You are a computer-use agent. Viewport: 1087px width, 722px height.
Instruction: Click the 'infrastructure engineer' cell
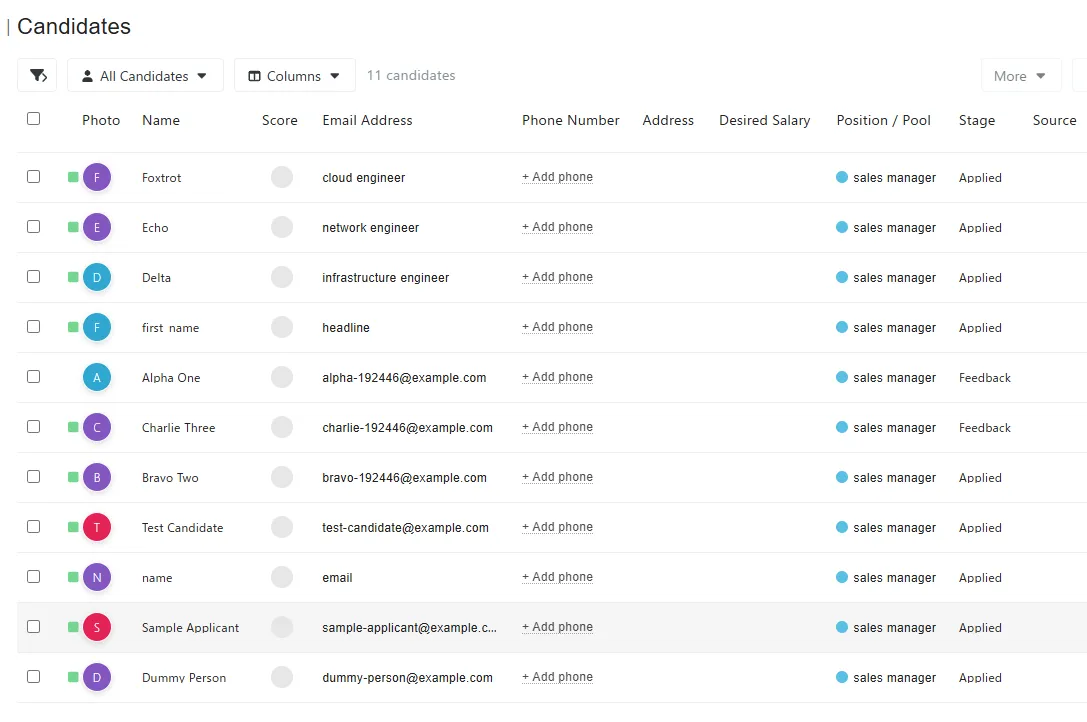point(385,277)
